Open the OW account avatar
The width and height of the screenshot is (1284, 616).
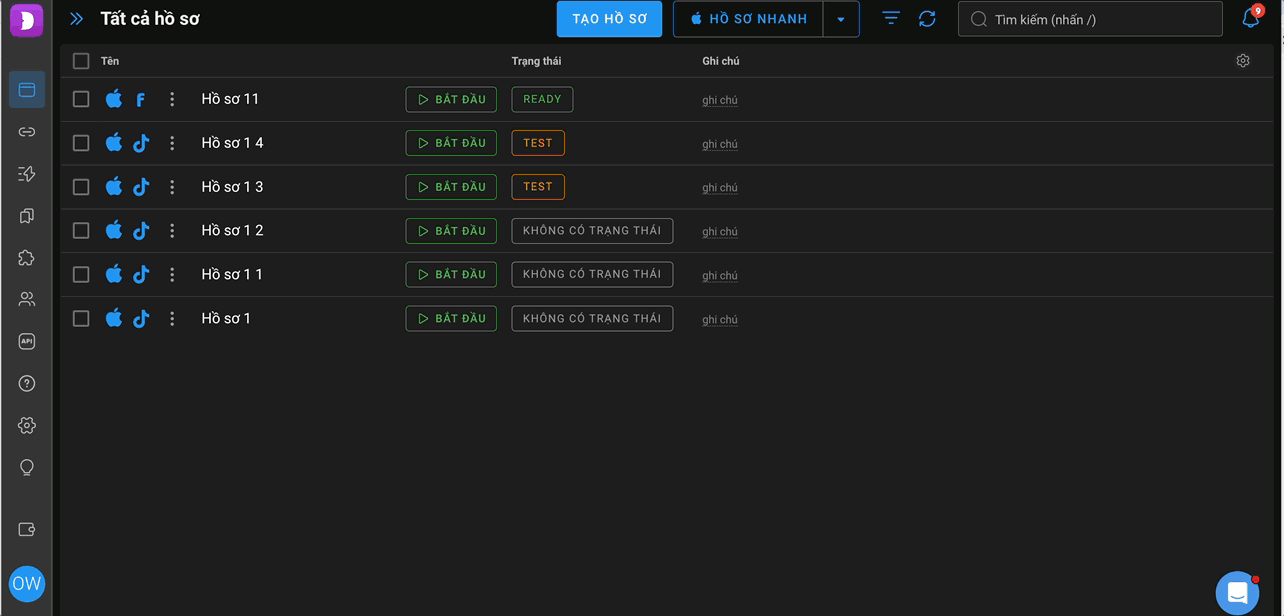[27, 584]
